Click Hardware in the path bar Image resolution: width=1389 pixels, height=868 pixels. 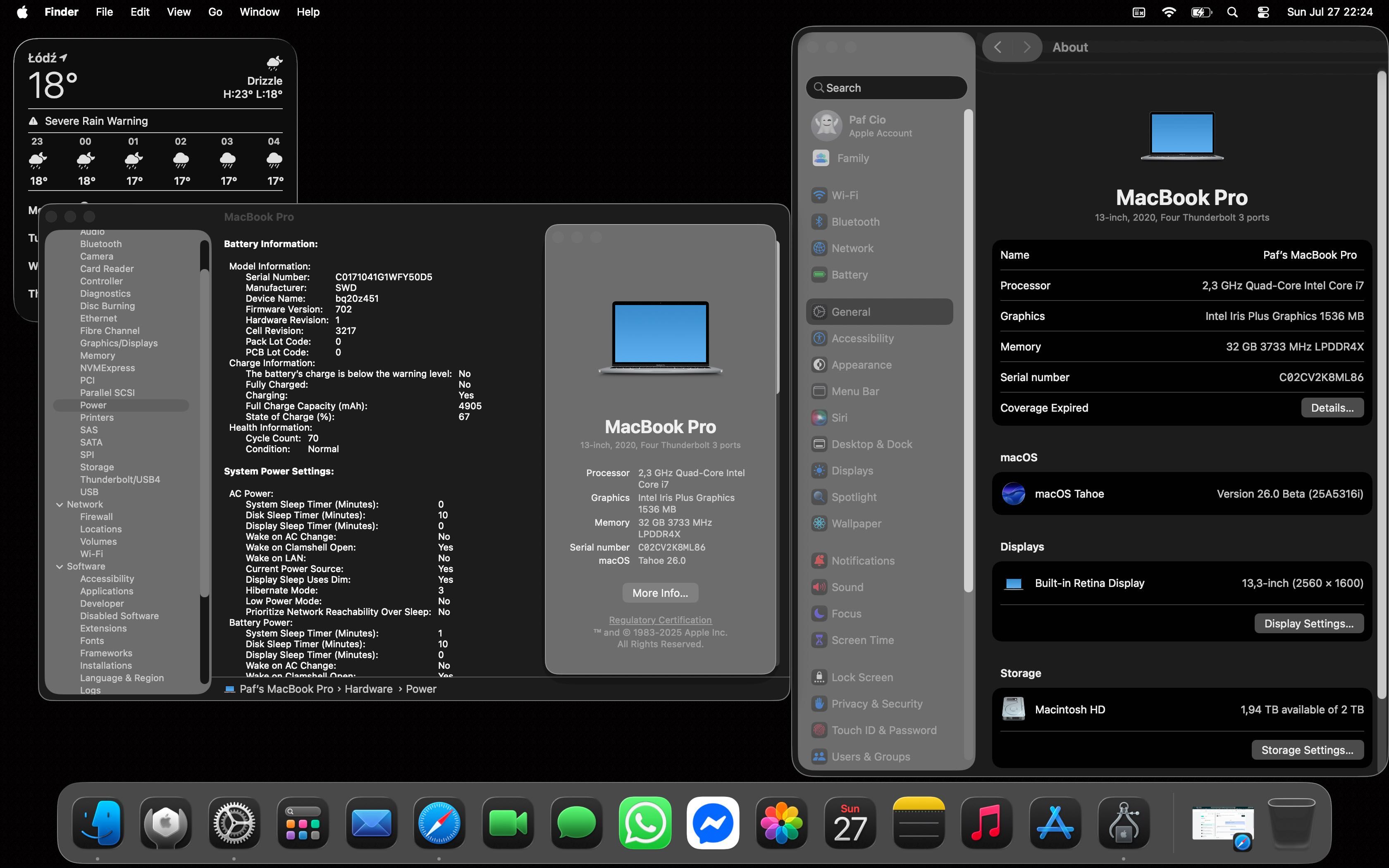pos(368,689)
